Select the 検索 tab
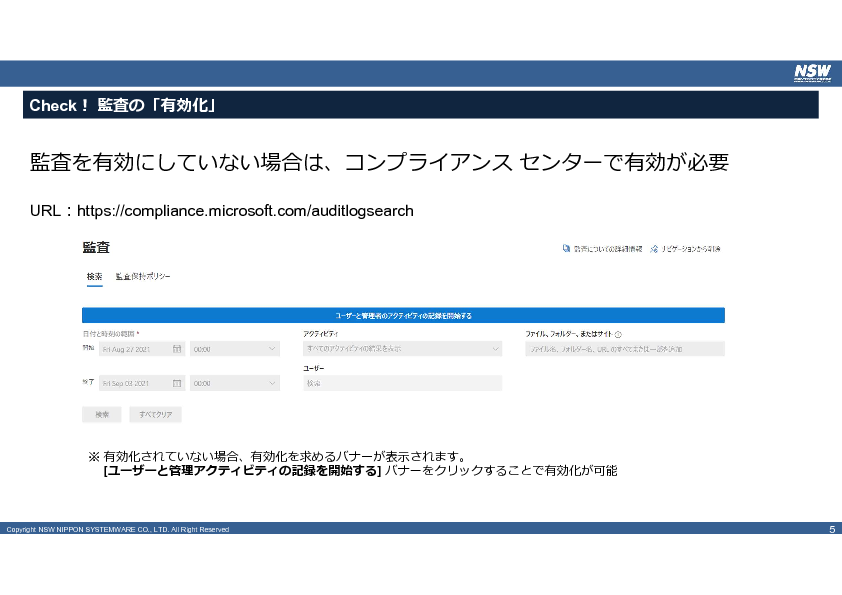The image size is (842, 595). click(x=94, y=276)
